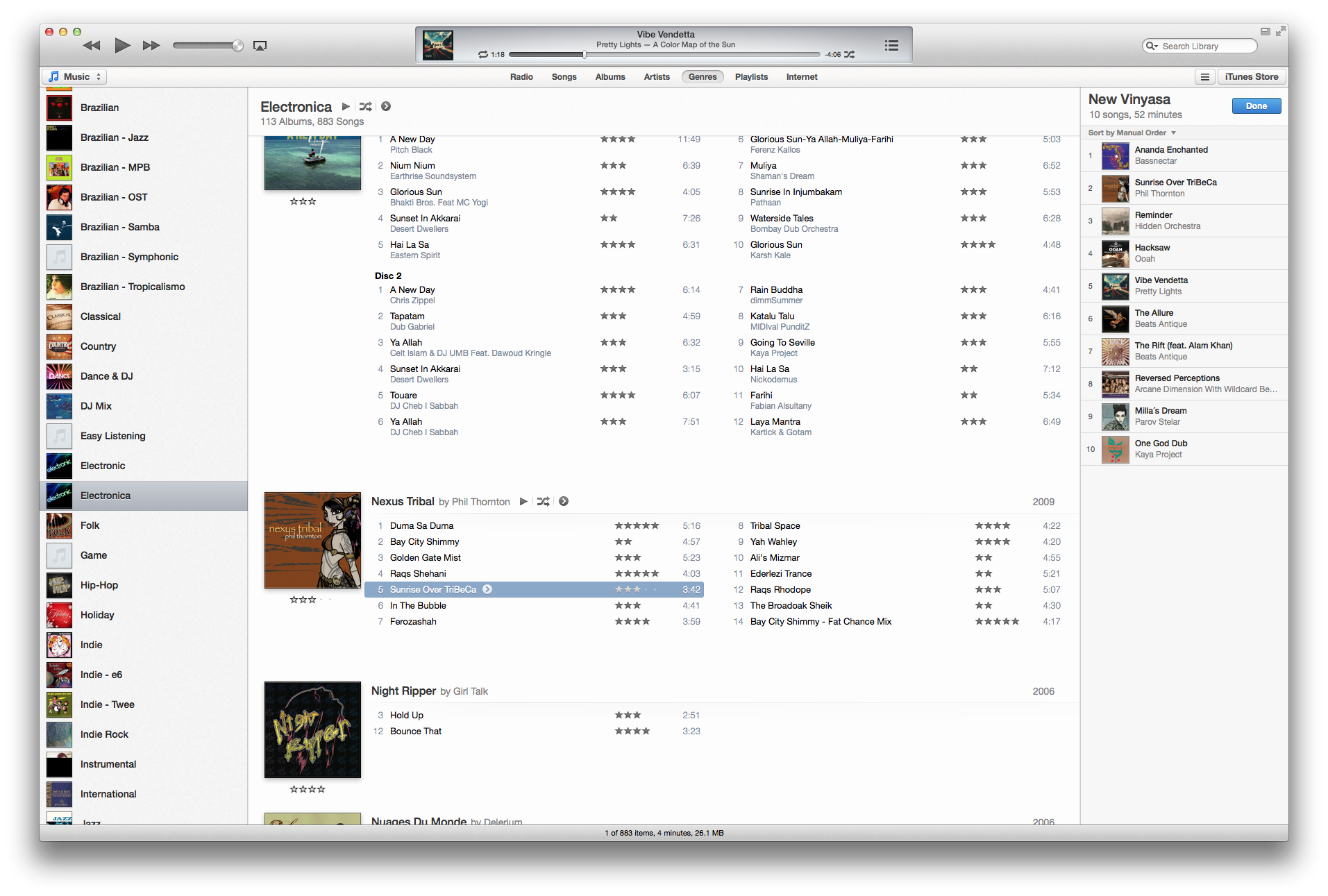
Task: Switch to the Albums tab
Action: point(610,77)
